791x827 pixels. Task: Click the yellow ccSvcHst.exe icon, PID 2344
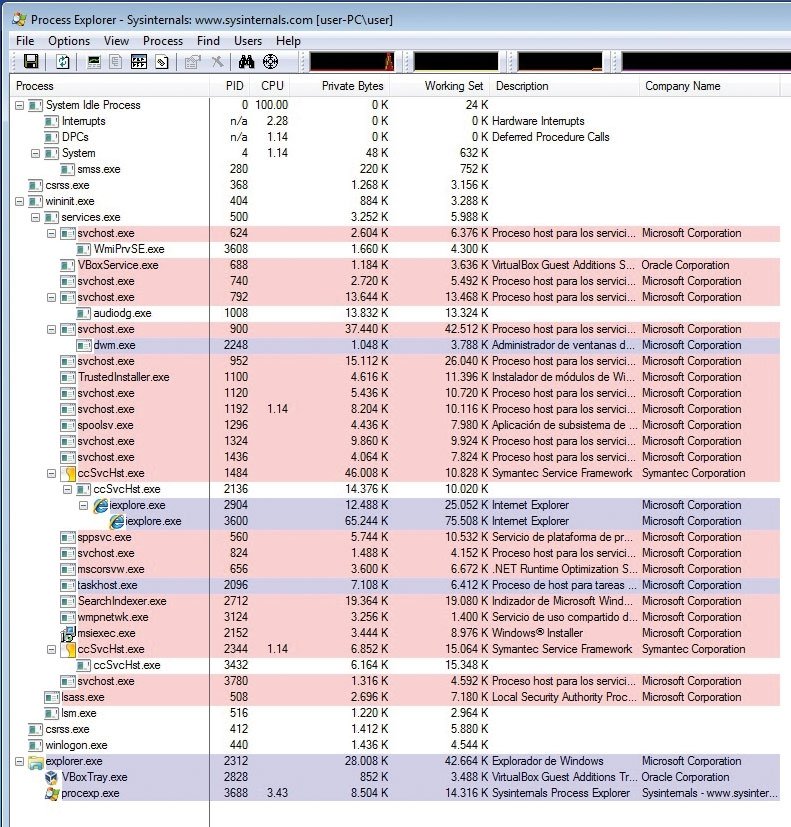point(68,649)
